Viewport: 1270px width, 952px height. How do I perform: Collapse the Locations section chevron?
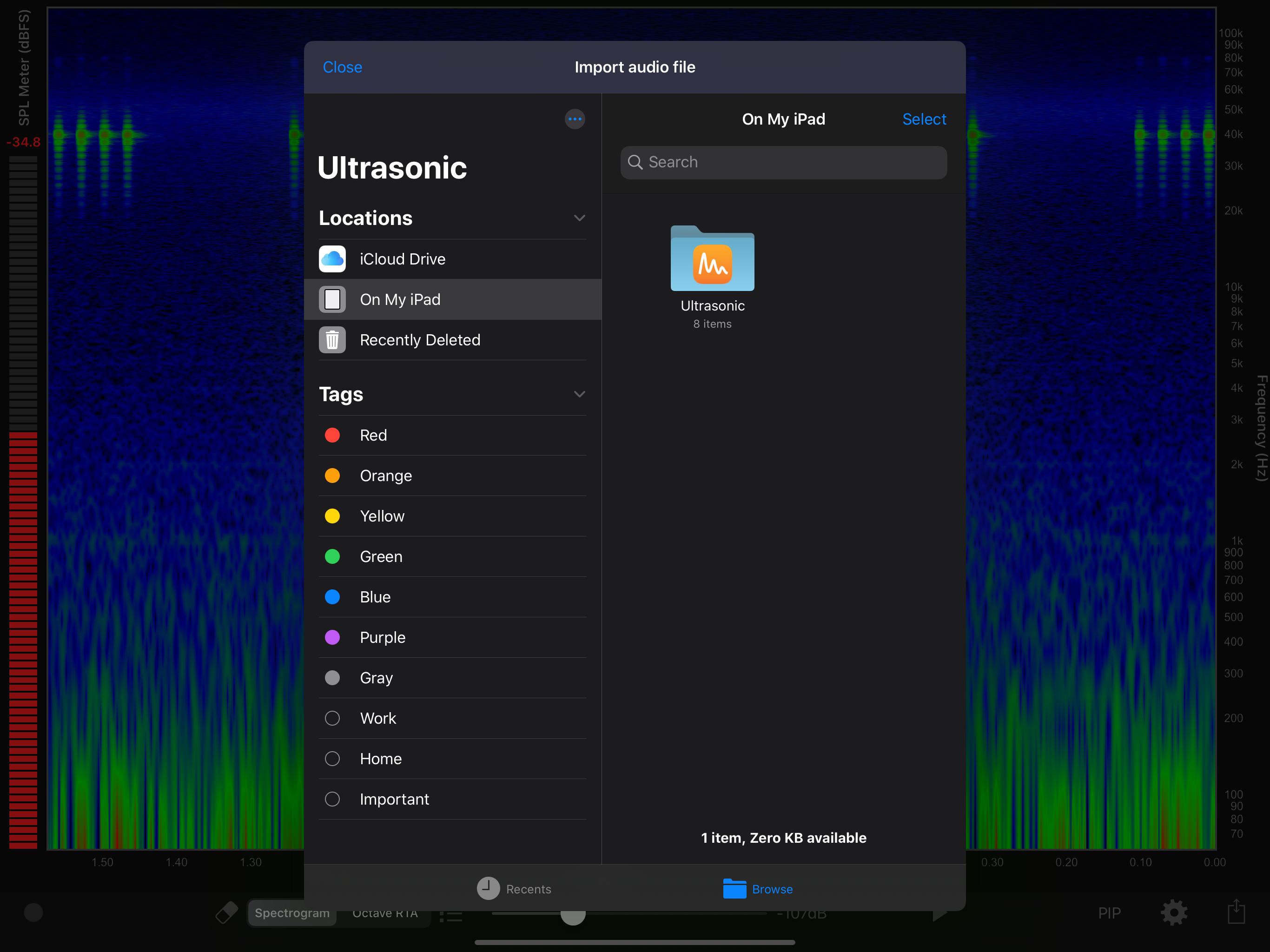point(579,218)
